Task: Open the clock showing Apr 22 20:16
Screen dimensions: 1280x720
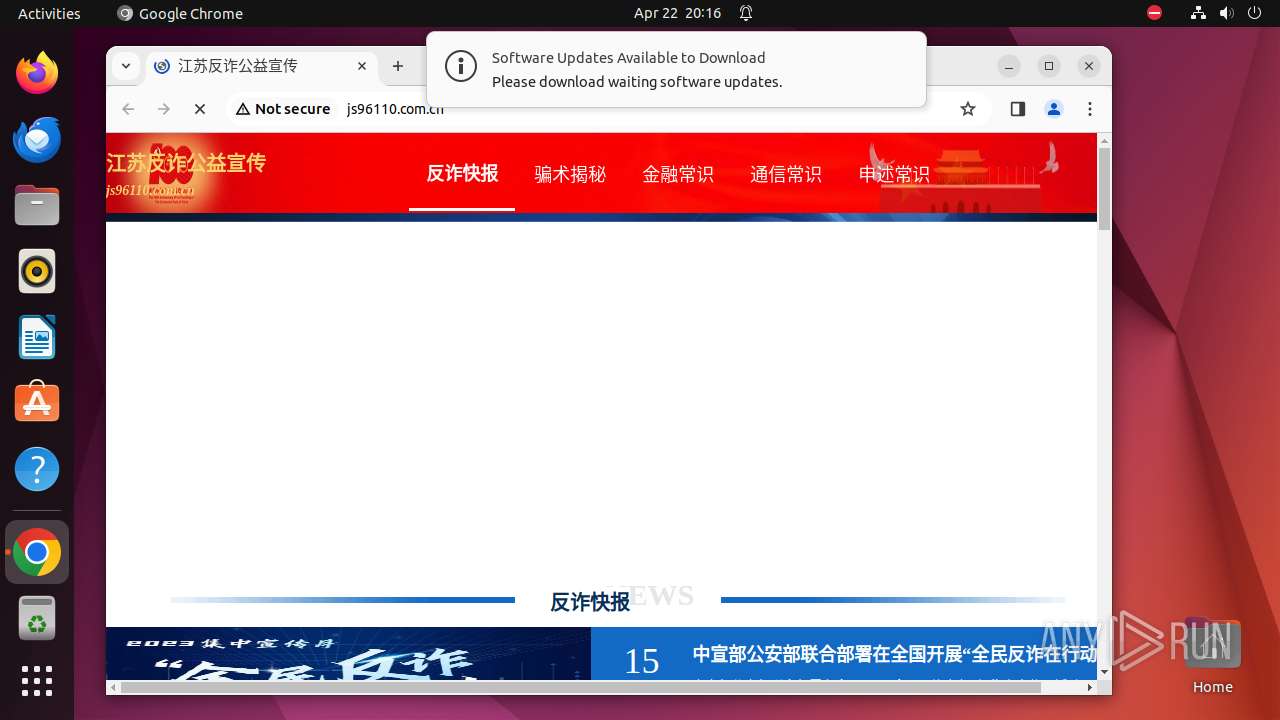Action: click(677, 13)
